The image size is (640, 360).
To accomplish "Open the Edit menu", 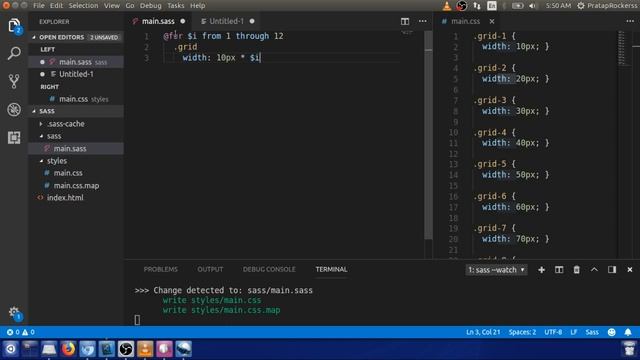I will point(56,6).
